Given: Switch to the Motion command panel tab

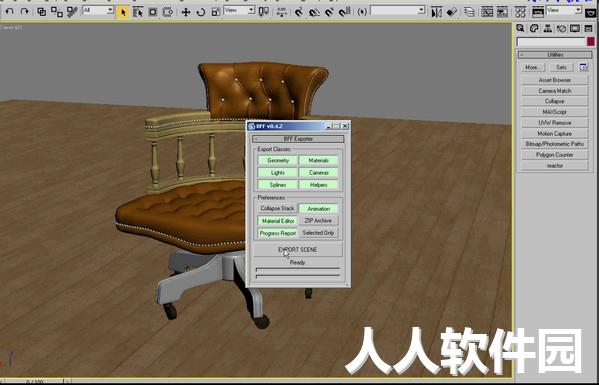Looking at the screenshot, I should tap(561, 29).
